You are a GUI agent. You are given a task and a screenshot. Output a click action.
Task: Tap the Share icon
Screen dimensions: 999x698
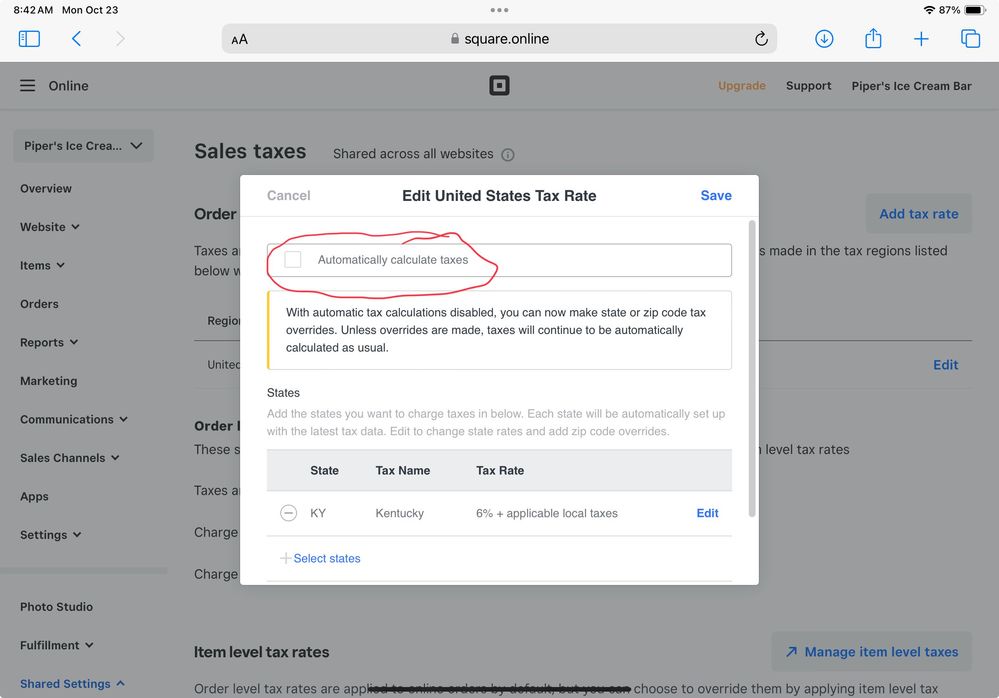[873, 39]
